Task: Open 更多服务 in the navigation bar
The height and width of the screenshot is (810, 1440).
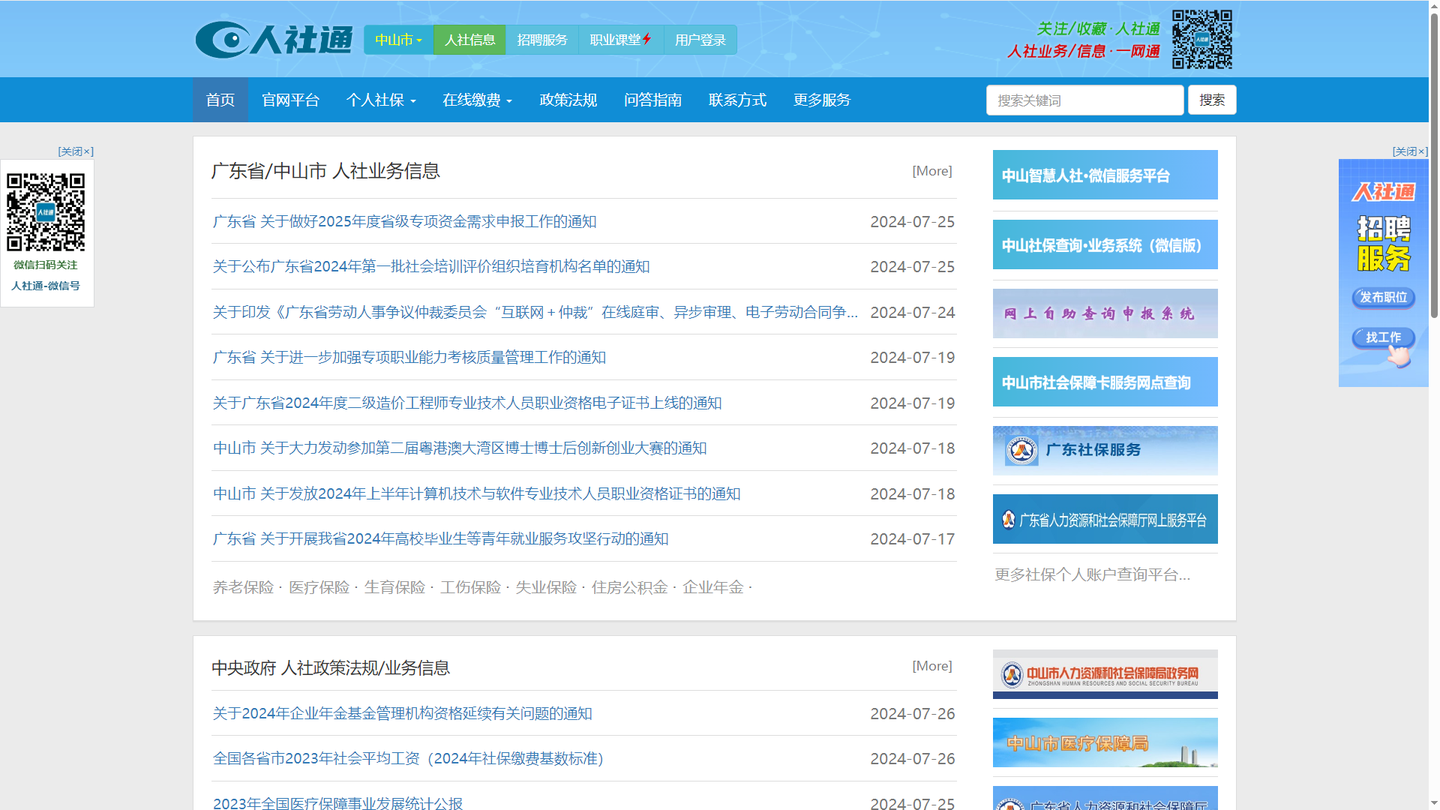Action: tap(822, 100)
